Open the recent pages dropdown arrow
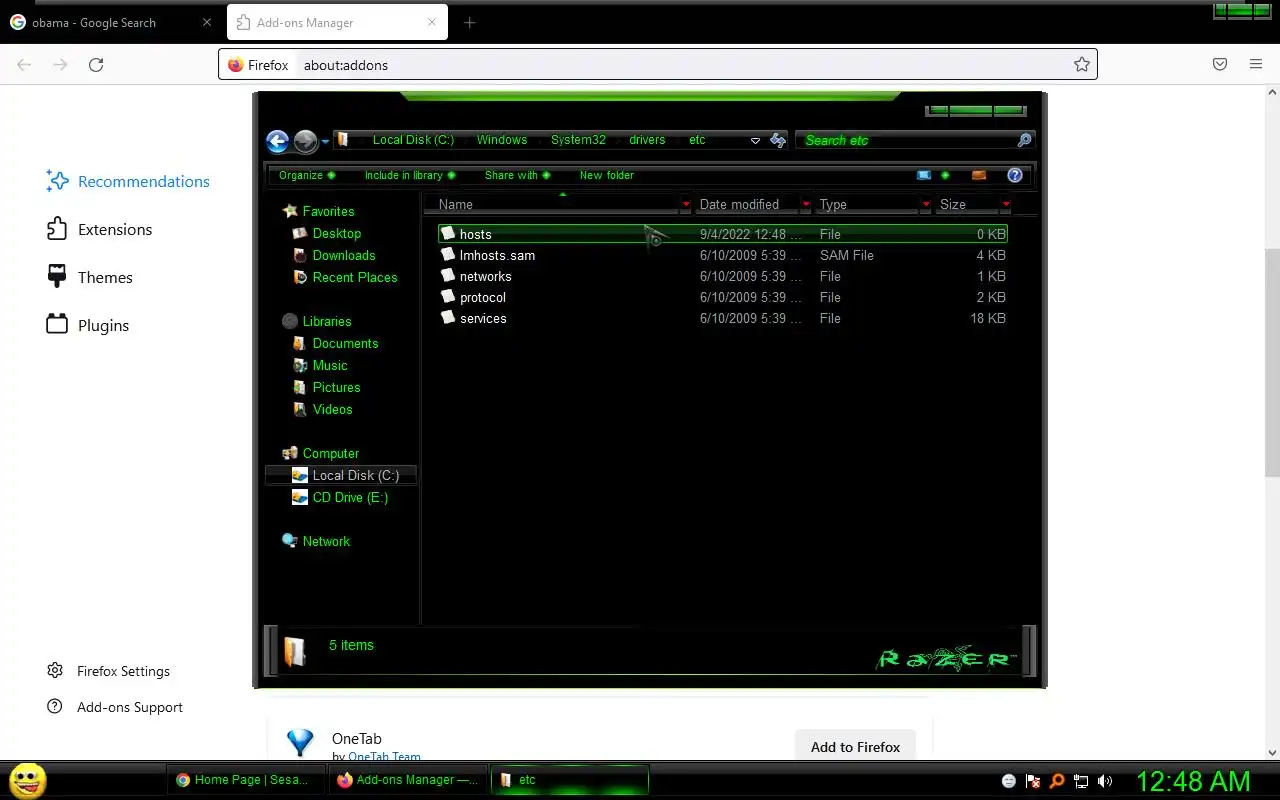1280x800 pixels. [325, 142]
